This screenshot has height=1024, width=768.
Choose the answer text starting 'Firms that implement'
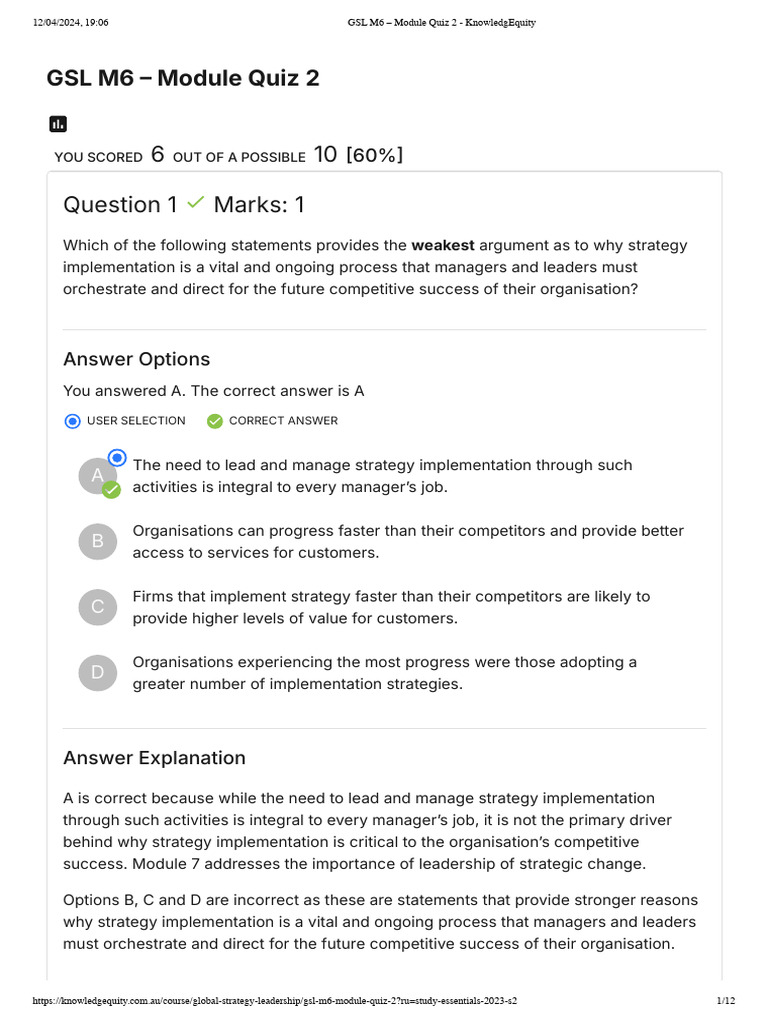pyautogui.click(x=391, y=607)
